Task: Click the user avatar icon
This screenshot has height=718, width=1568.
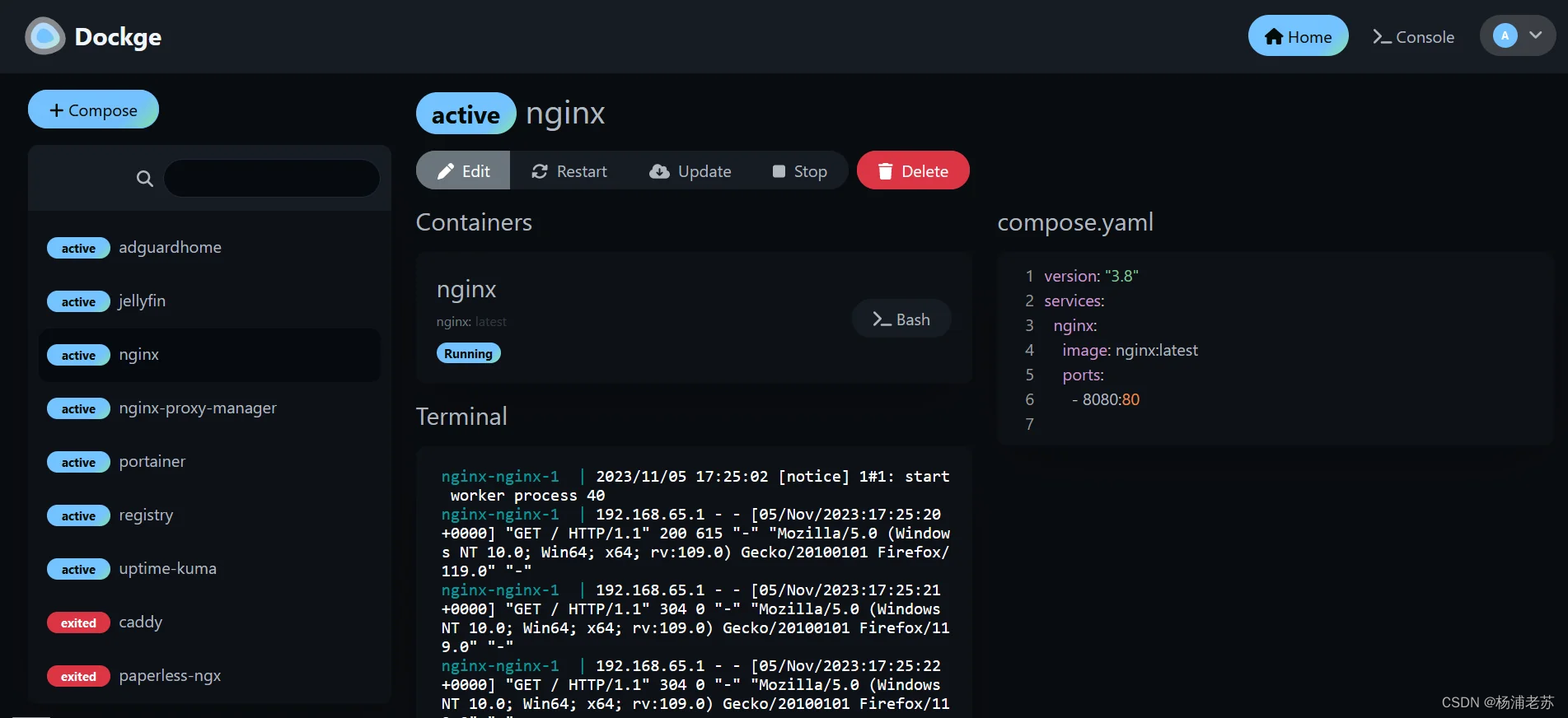Action: click(1505, 35)
